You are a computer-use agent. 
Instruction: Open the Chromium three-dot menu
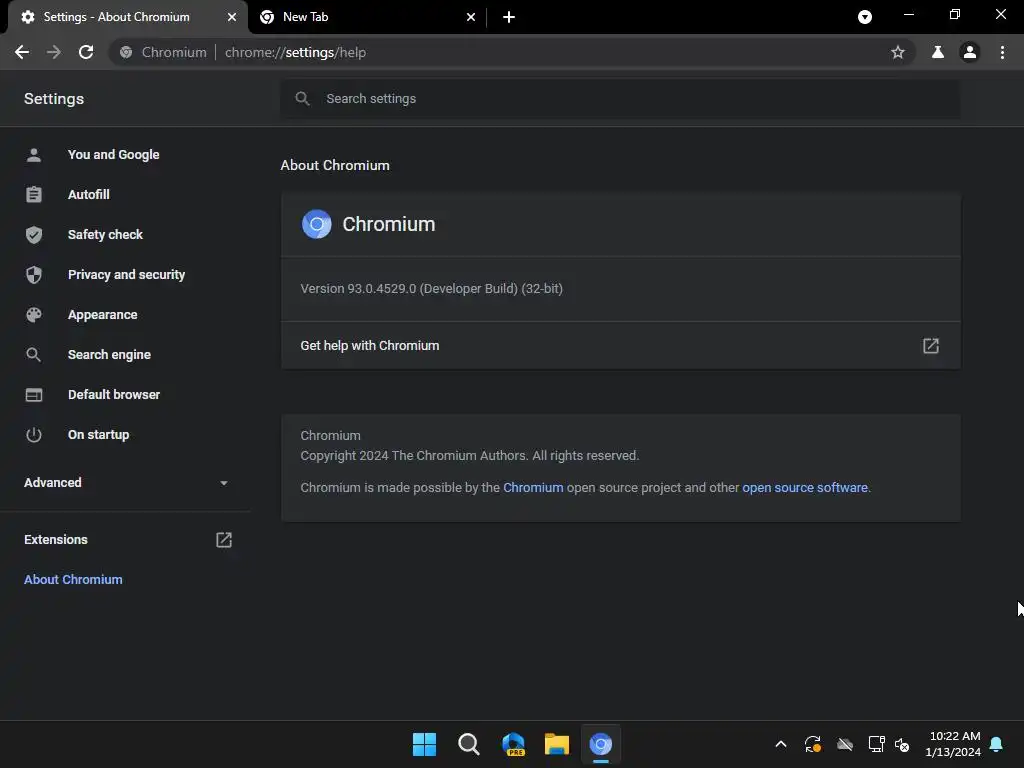point(1002,52)
